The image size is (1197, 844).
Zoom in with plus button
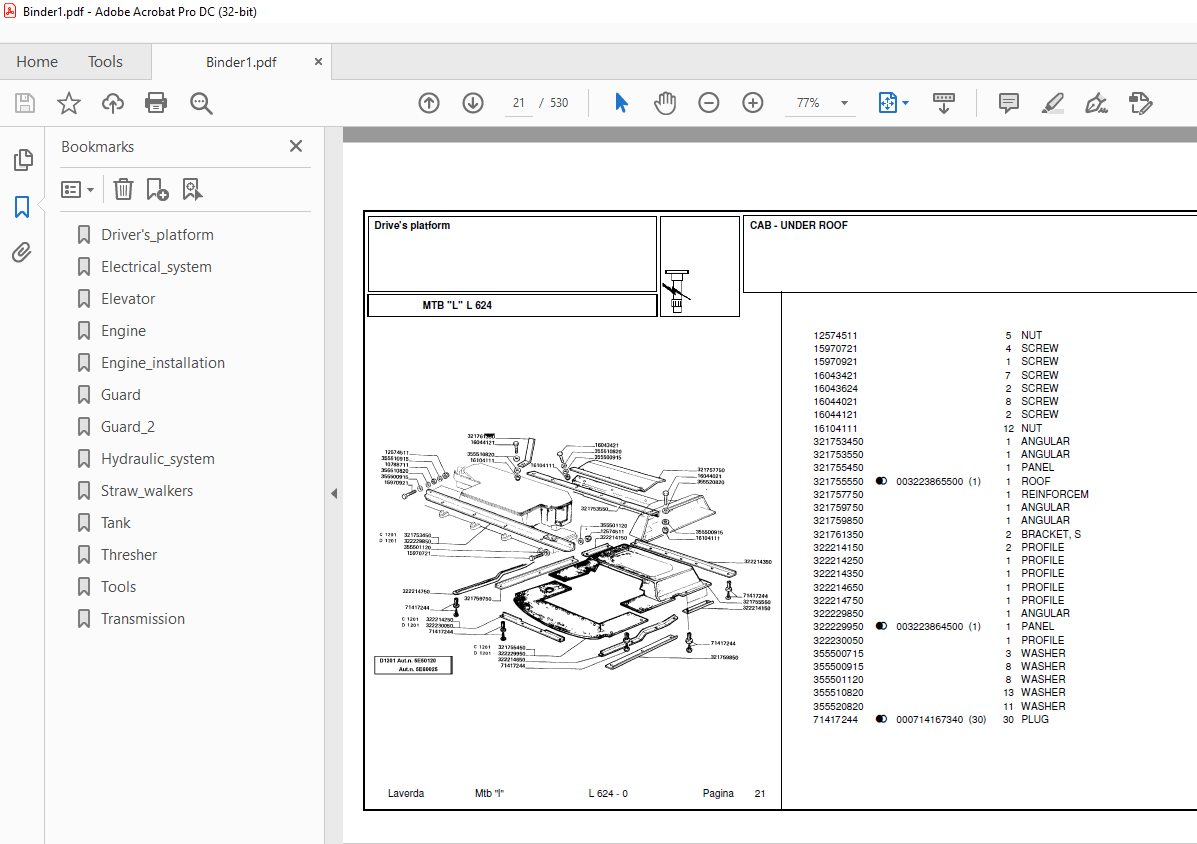[753, 103]
